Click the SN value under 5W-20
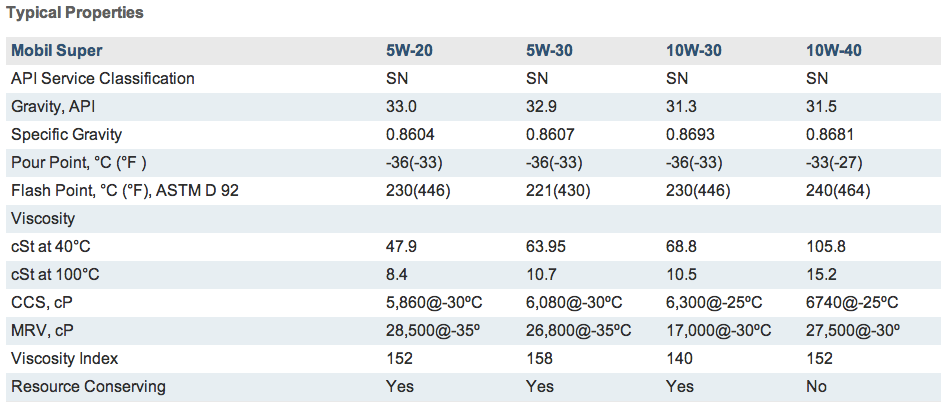The height and width of the screenshot is (412, 949). 396,79
